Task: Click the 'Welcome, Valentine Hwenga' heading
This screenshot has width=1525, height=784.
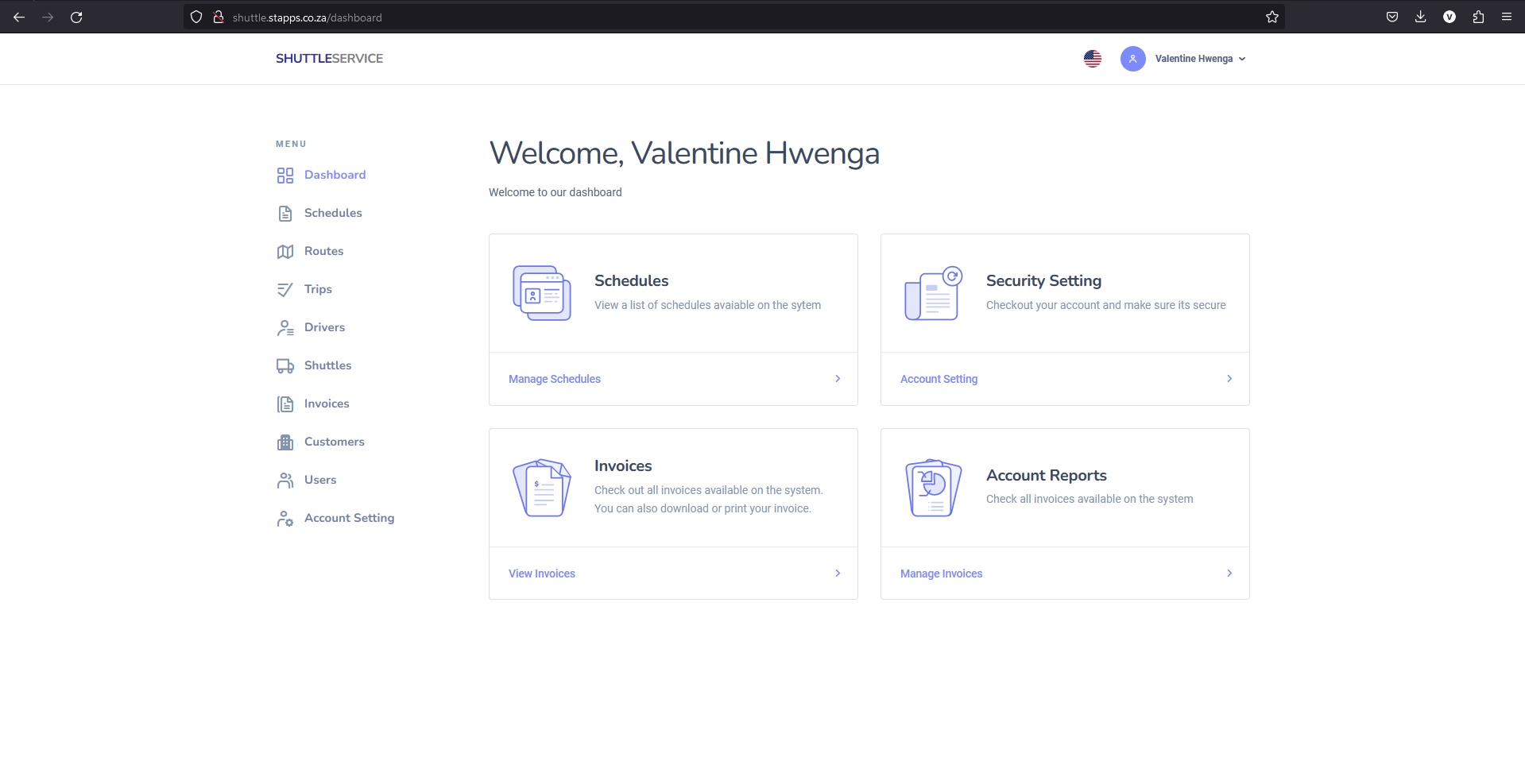Action: [x=684, y=153]
